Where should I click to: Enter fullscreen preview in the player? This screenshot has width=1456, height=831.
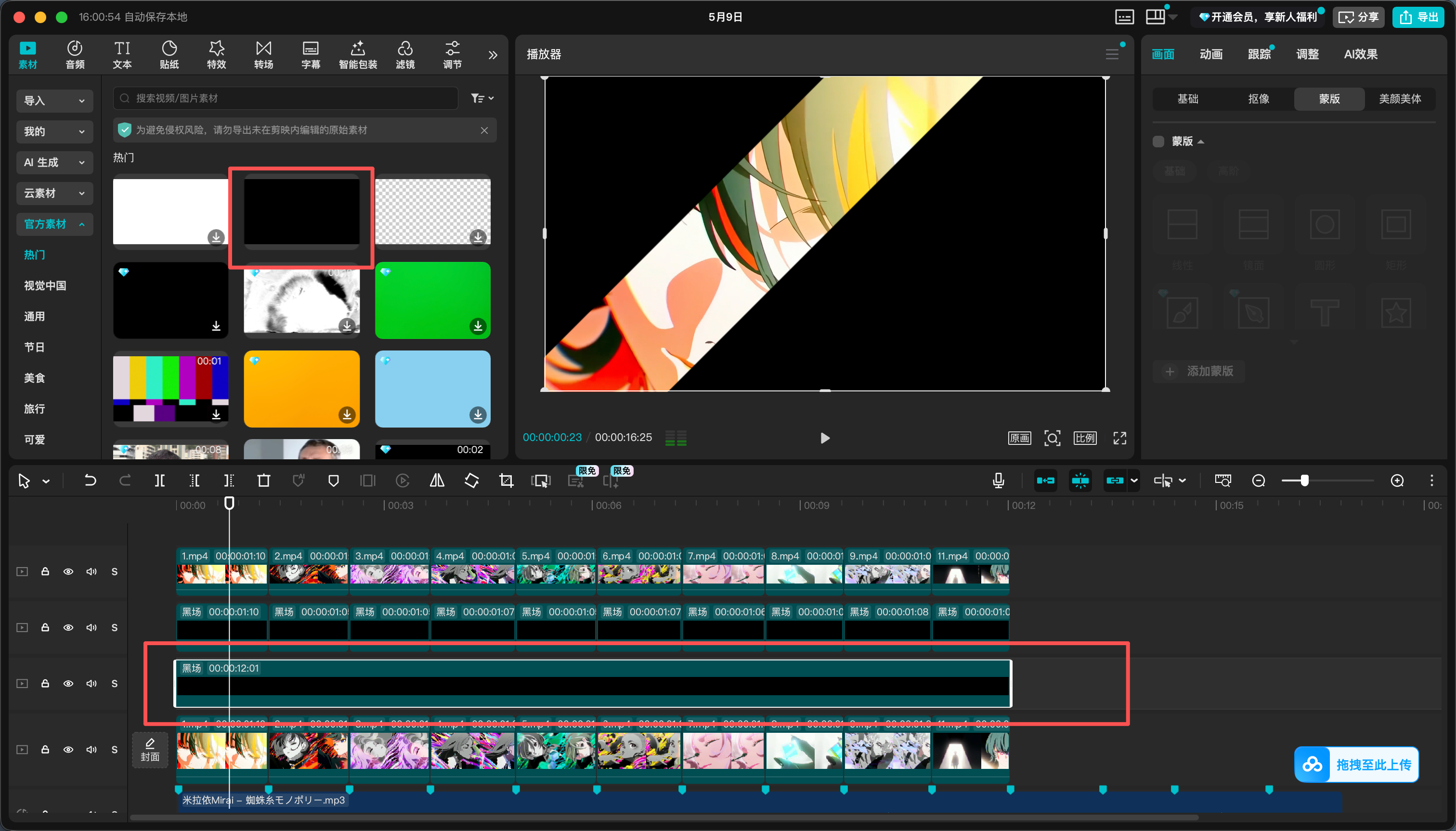(x=1120, y=438)
